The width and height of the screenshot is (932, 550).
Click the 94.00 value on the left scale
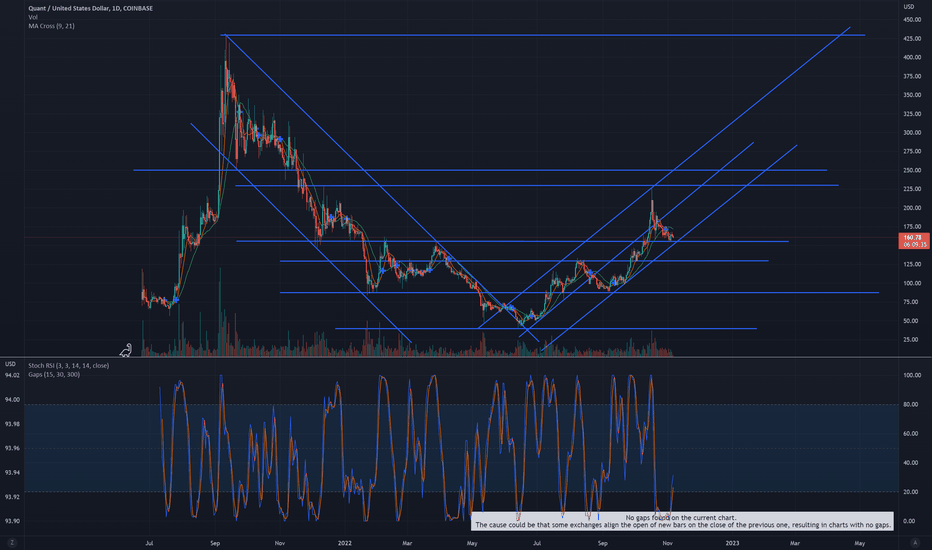12,400
